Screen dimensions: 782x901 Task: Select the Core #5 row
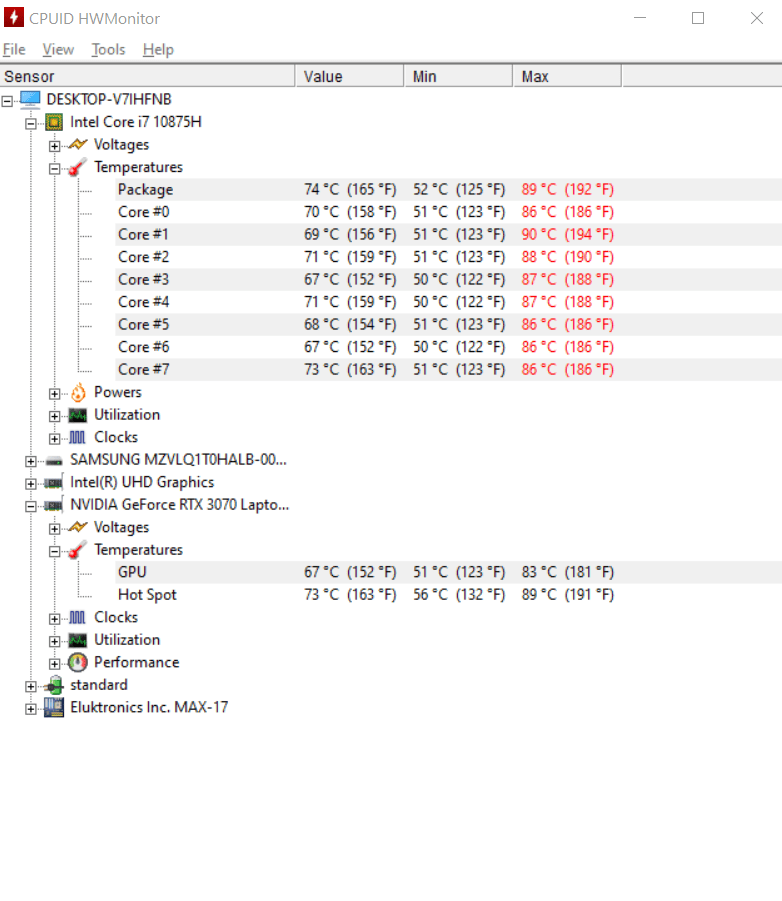point(448,325)
